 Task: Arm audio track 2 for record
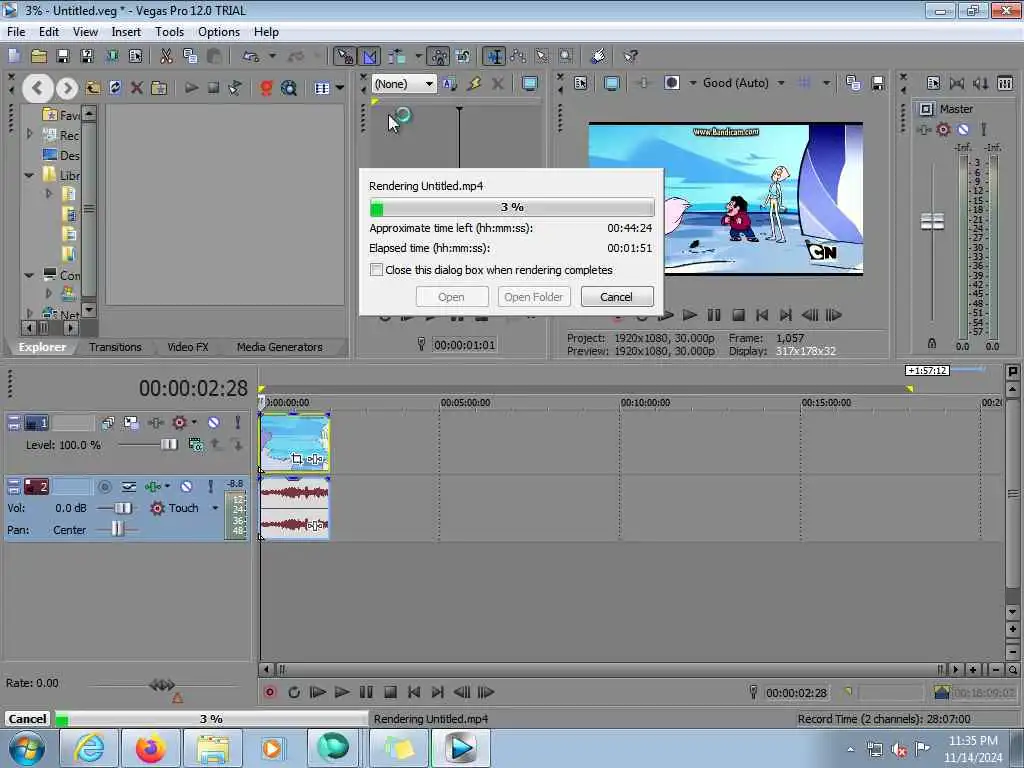104,487
